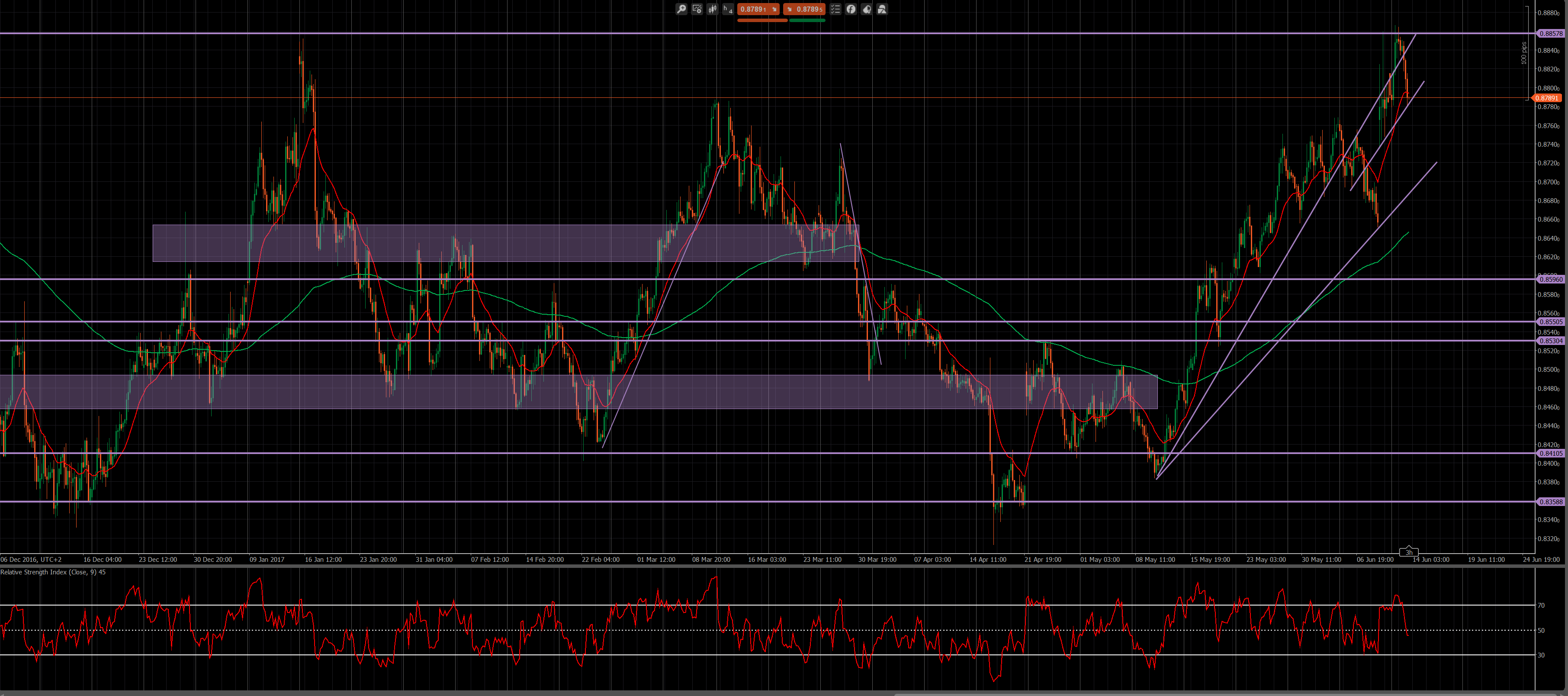Click the Relative Strength Index indicator title
The width and height of the screenshot is (1568, 696).
53,572
